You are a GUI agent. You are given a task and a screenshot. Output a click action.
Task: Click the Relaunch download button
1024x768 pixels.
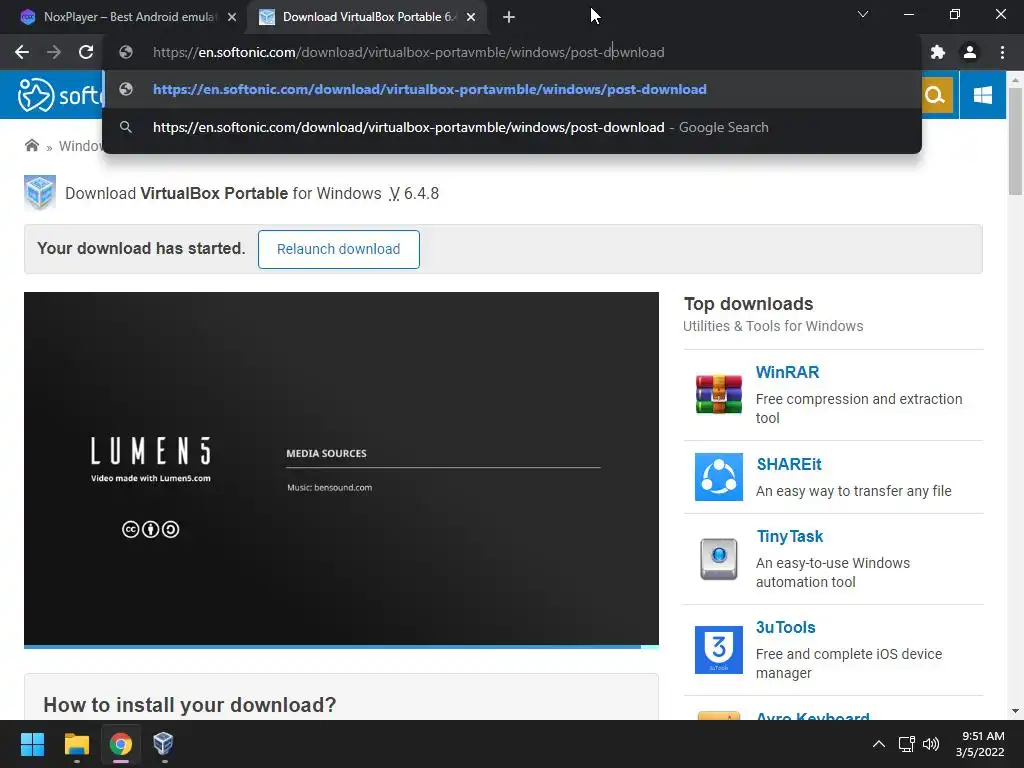tap(338, 249)
